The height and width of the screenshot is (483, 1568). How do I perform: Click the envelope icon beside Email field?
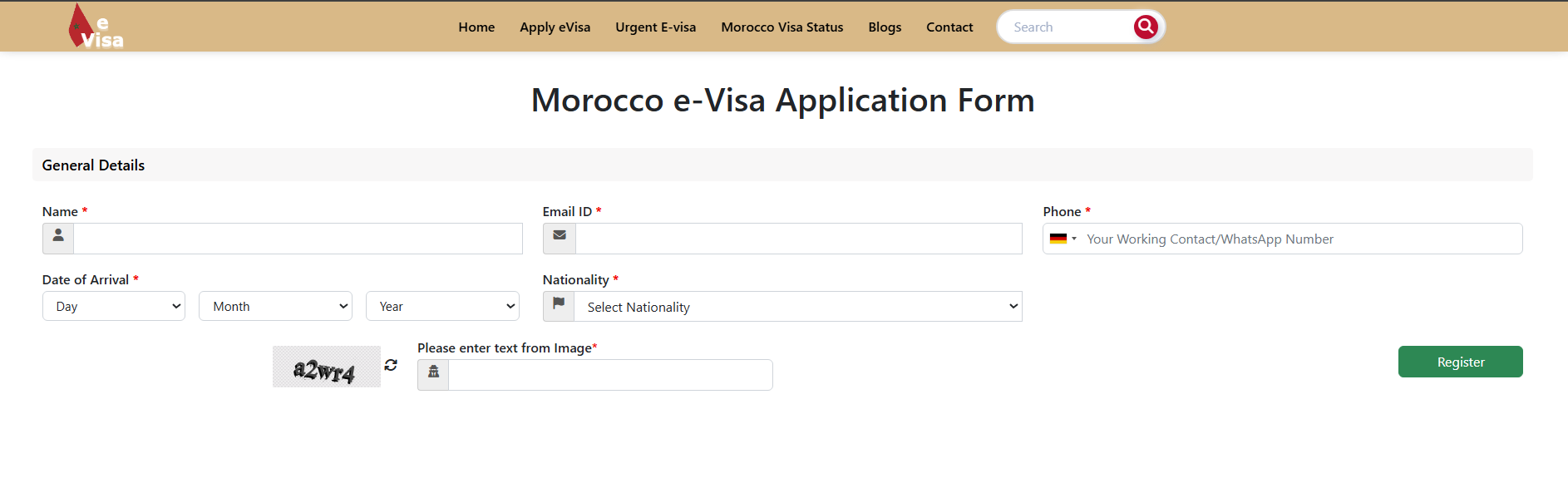pyautogui.click(x=559, y=238)
